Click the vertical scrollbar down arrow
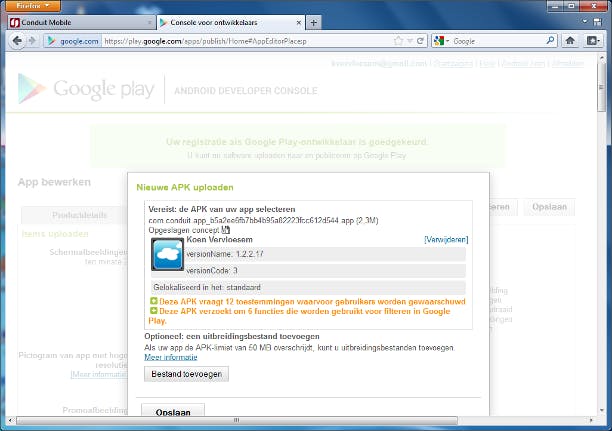612x431 pixels. coord(601,410)
